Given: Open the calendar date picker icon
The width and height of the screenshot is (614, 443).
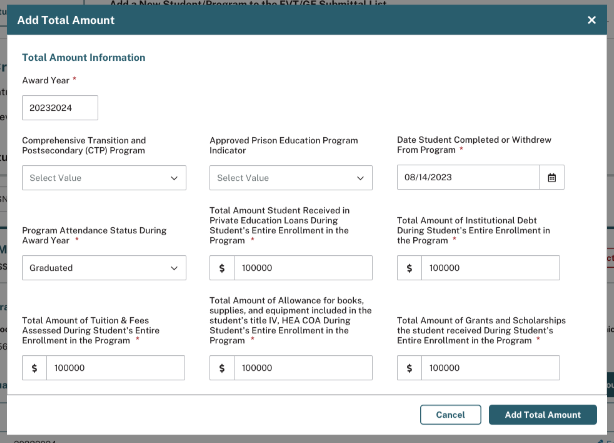Looking at the screenshot, I should click(x=551, y=178).
